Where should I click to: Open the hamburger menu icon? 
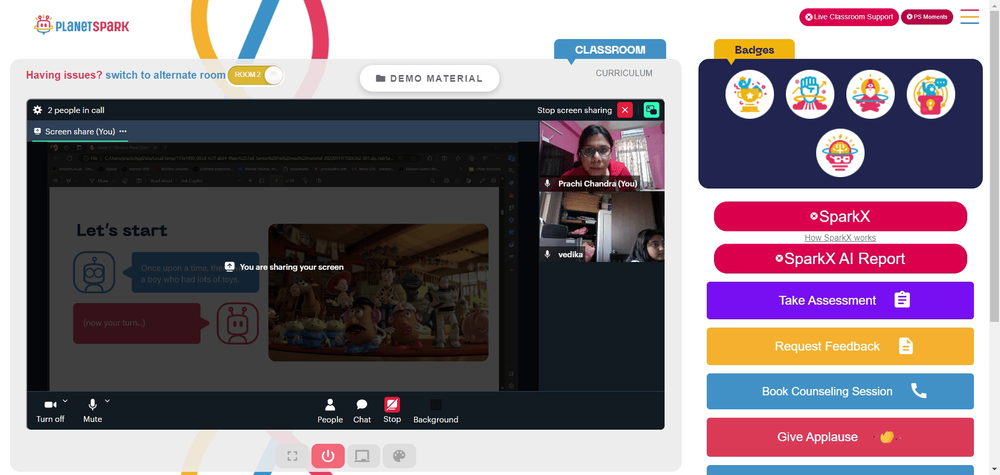pyautogui.click(x=969, y=17)
